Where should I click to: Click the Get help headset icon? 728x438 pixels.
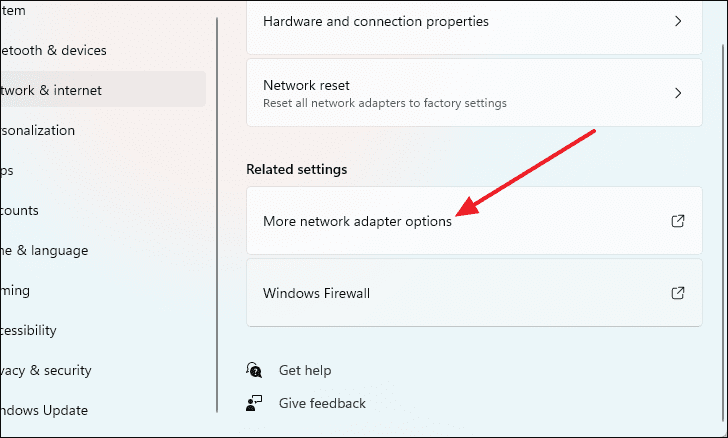(254, 370)
